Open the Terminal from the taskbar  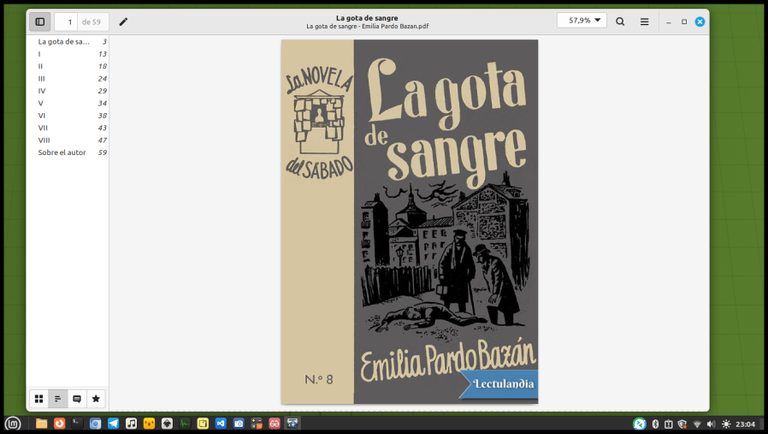77,423
